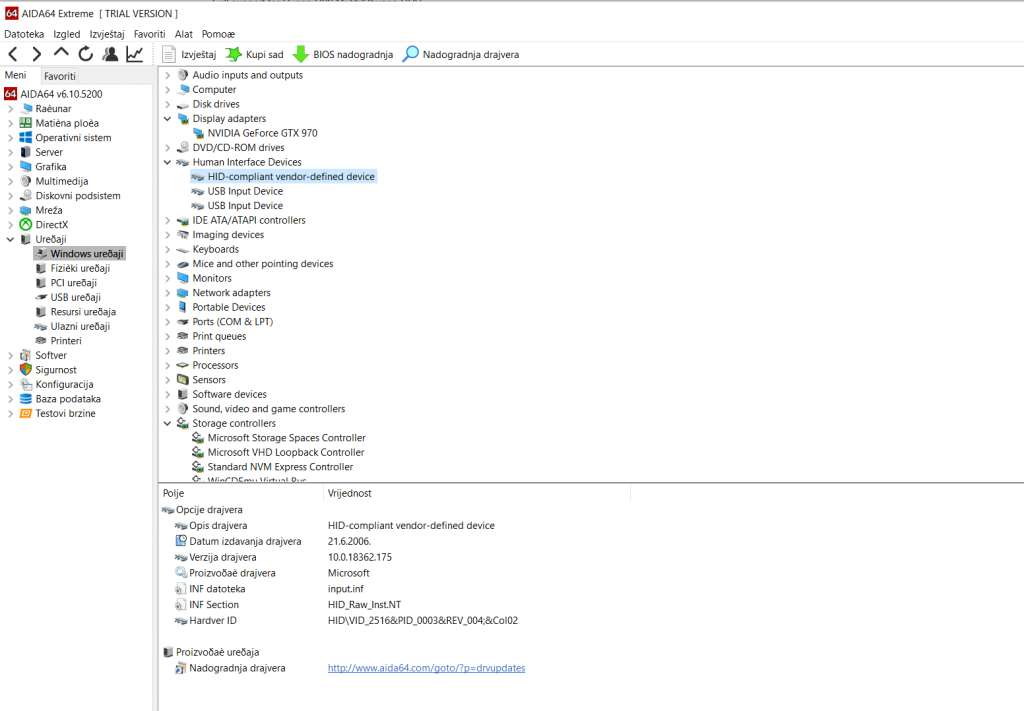Viewport: 1024px width, 711px height.
Task: Open the graph chart toolbar icon
Action: [x=135, y=54]
